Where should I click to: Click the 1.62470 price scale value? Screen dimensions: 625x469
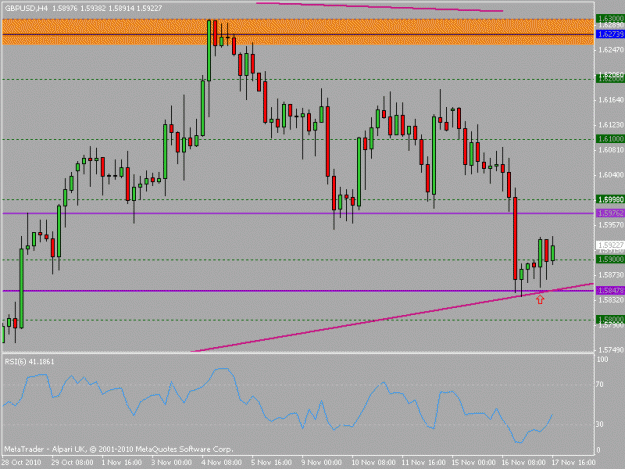tap(611, 50)
